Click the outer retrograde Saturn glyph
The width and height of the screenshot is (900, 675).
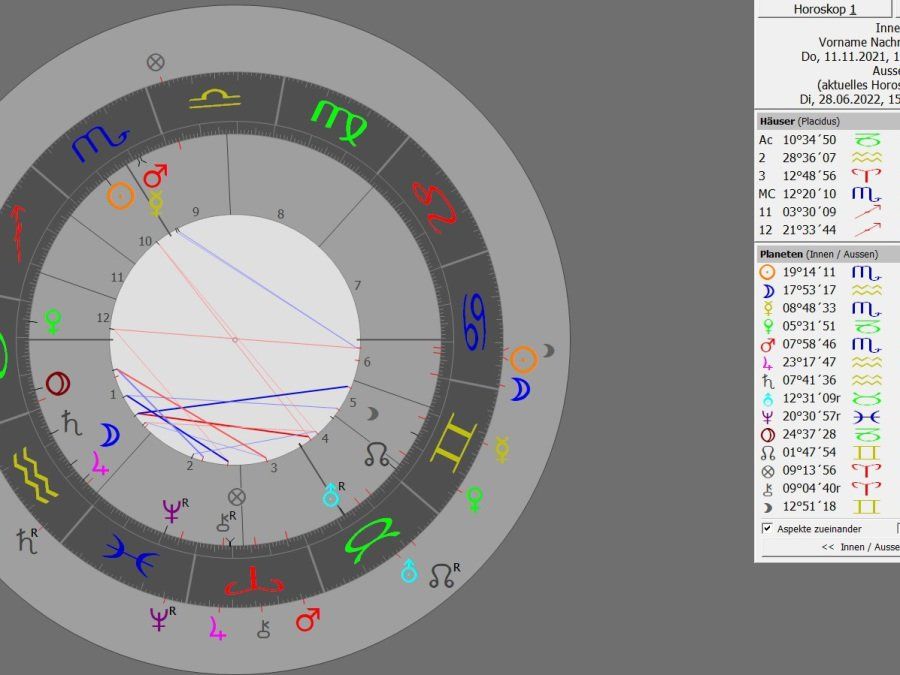(x=25, y=541)
